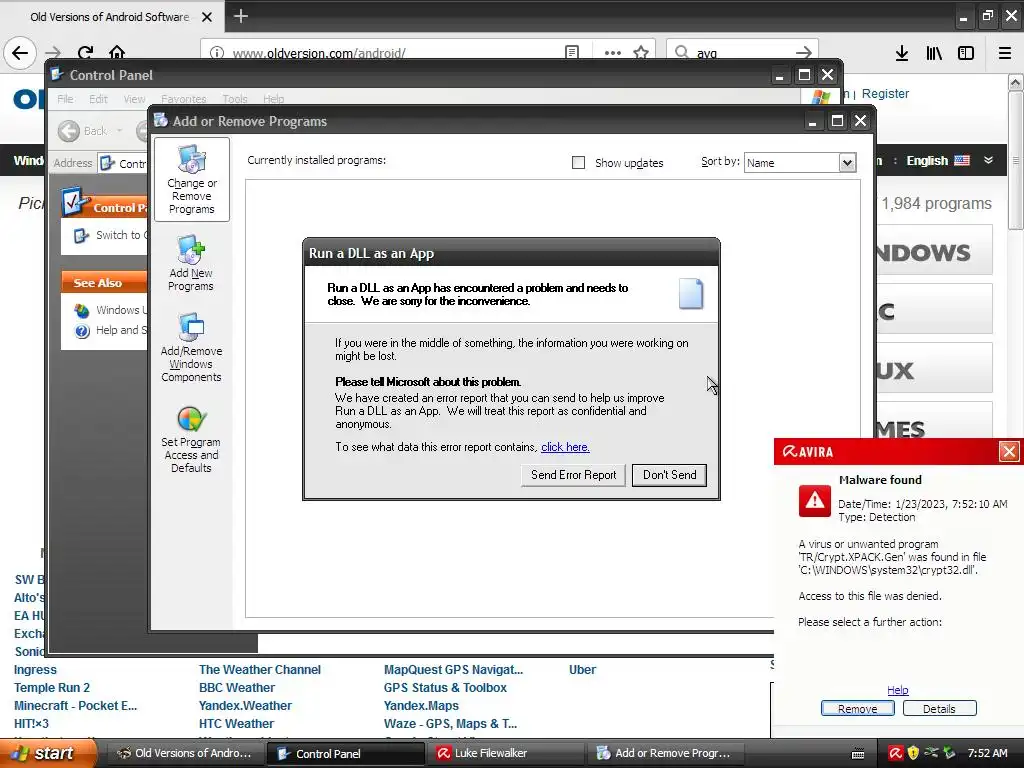The image size is (1024, 768).
Task: Expand the language selector chevron next to English
Action: coord(988,160)
